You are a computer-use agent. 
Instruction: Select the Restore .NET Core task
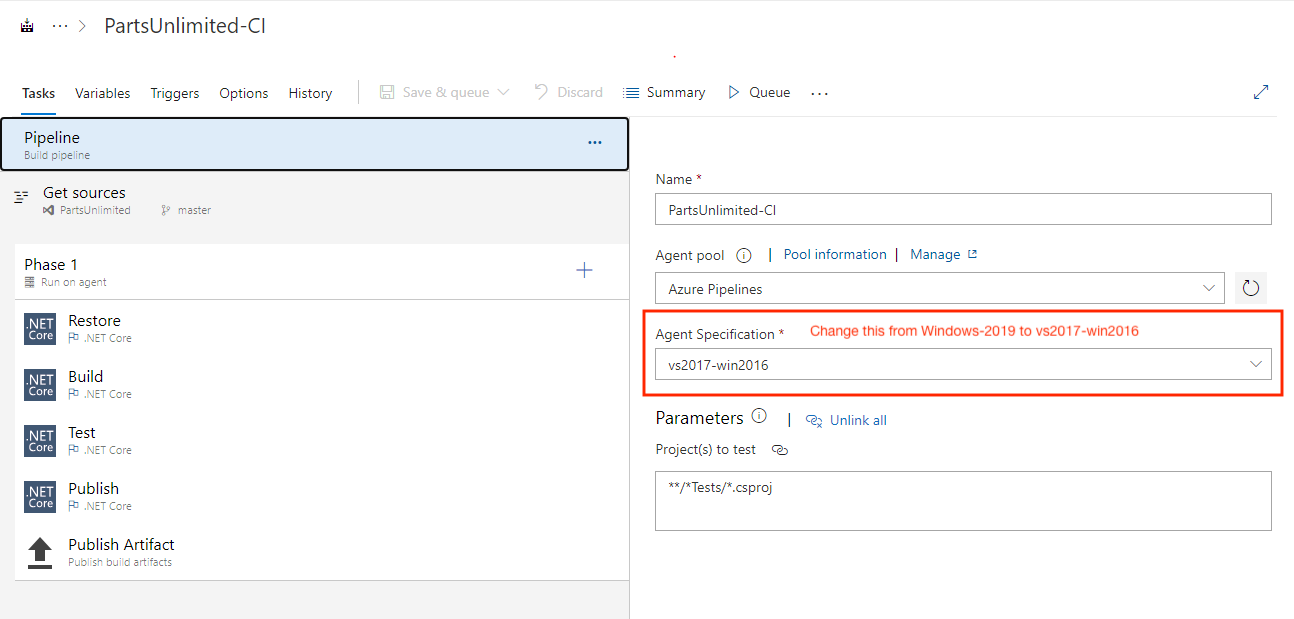[94, 327]
